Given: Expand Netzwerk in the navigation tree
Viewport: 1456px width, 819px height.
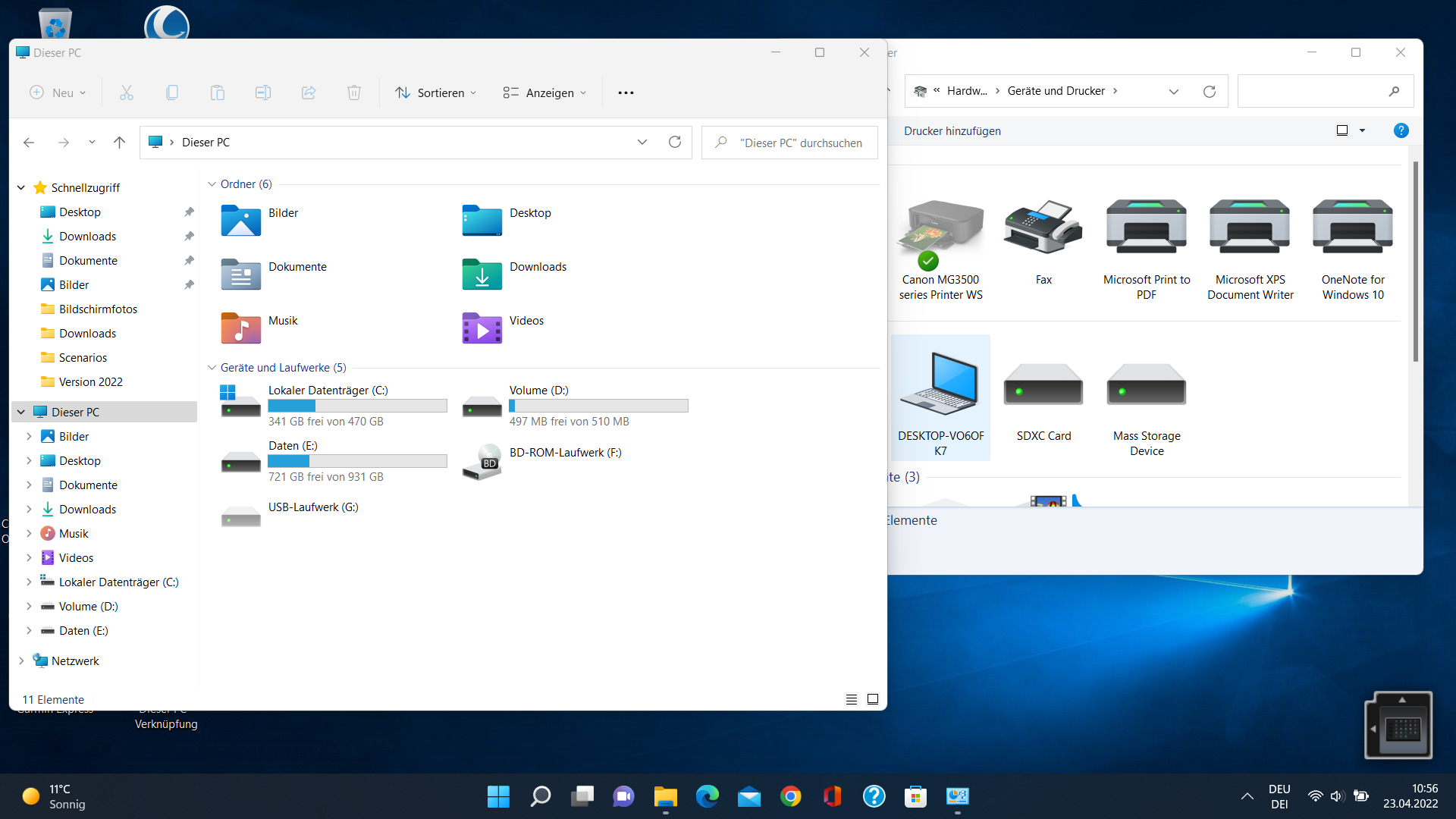Looking at the screenshot, I should click(x=21, y=661).
